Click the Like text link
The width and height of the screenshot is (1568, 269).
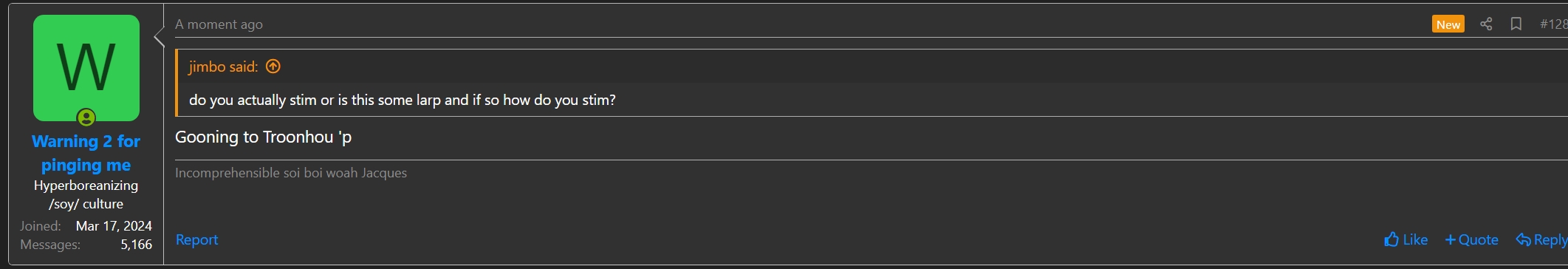pos(1415,239)
